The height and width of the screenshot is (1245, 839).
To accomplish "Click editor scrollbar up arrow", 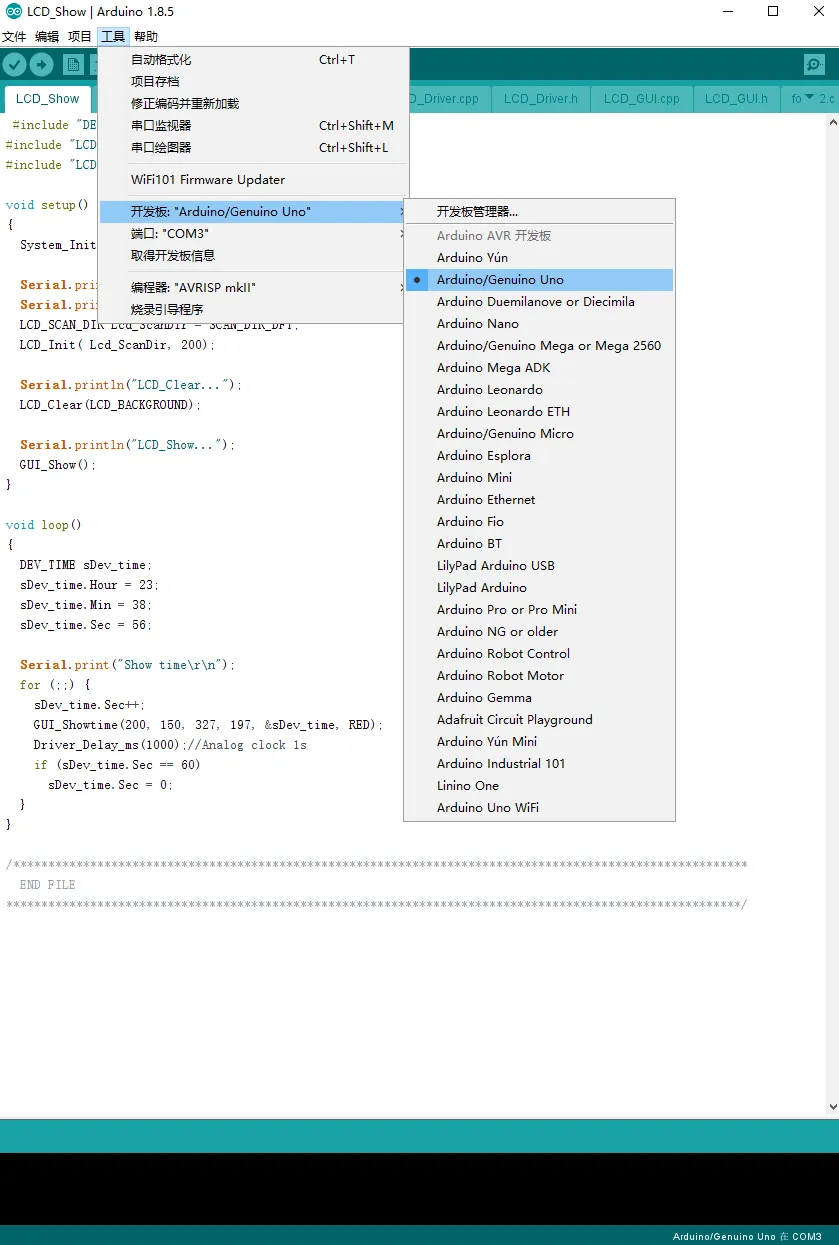I will click(x=832, y=121).
